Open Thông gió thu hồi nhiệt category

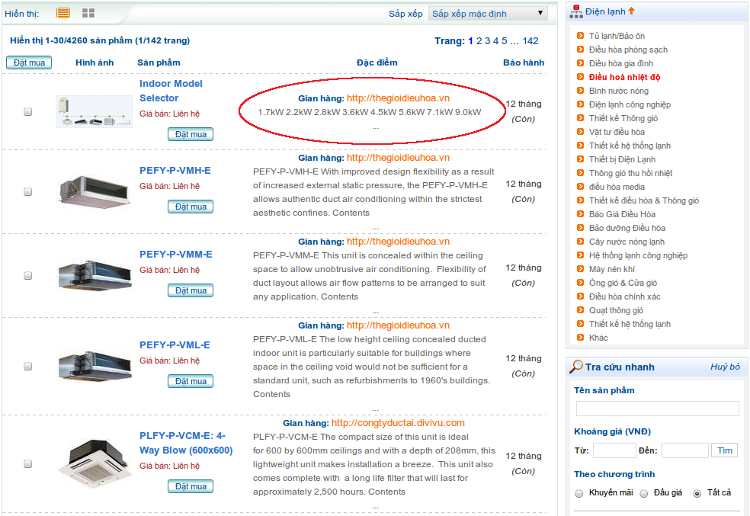click(630, 173)
